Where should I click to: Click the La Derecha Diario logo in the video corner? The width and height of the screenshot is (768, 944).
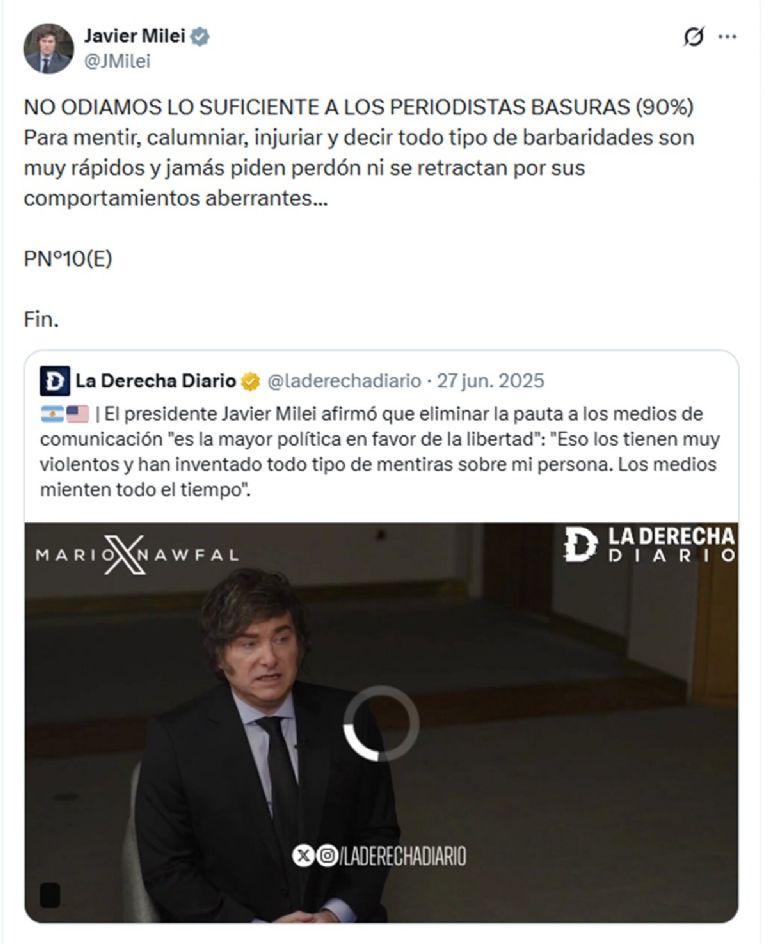(650, 545)
